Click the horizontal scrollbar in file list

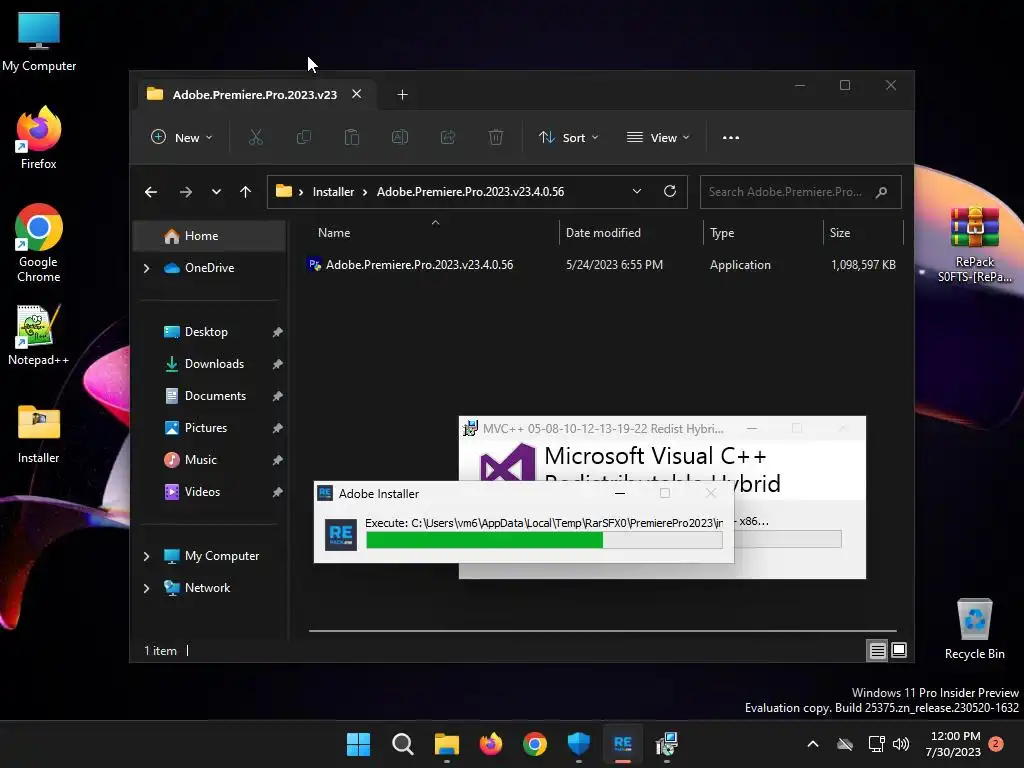(x=602, y=631)
